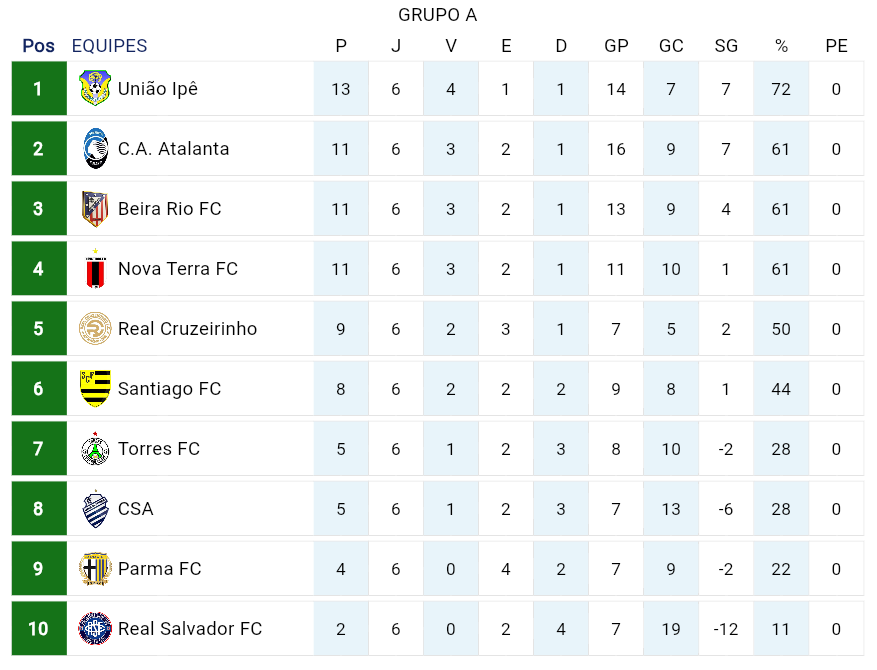Image resolution: width=877 pixels, height=670 pixels.
Task: Select the Parma FC team name
Action: click(x=160, y=569)
